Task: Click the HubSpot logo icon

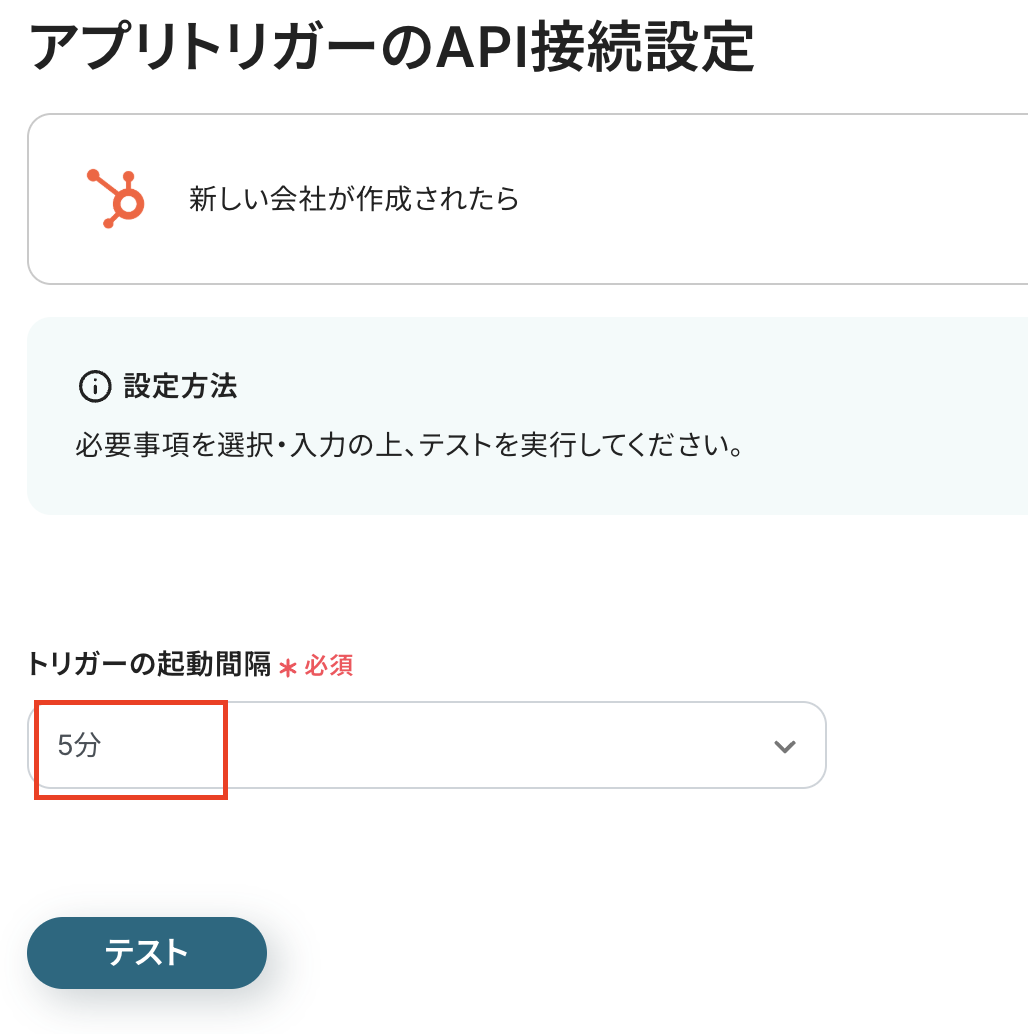Action: tap(116, 198)
